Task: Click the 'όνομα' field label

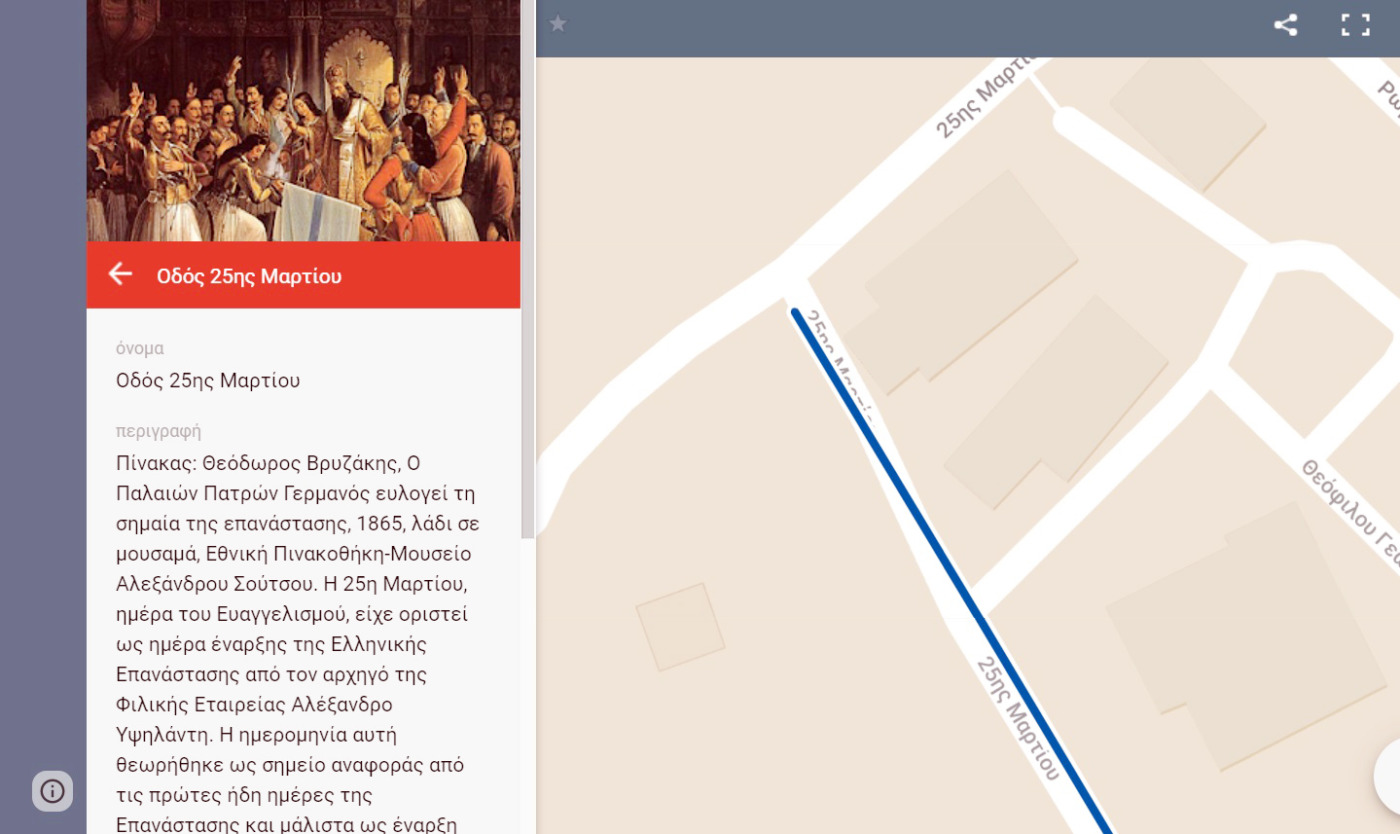Action: click(140, 348)
